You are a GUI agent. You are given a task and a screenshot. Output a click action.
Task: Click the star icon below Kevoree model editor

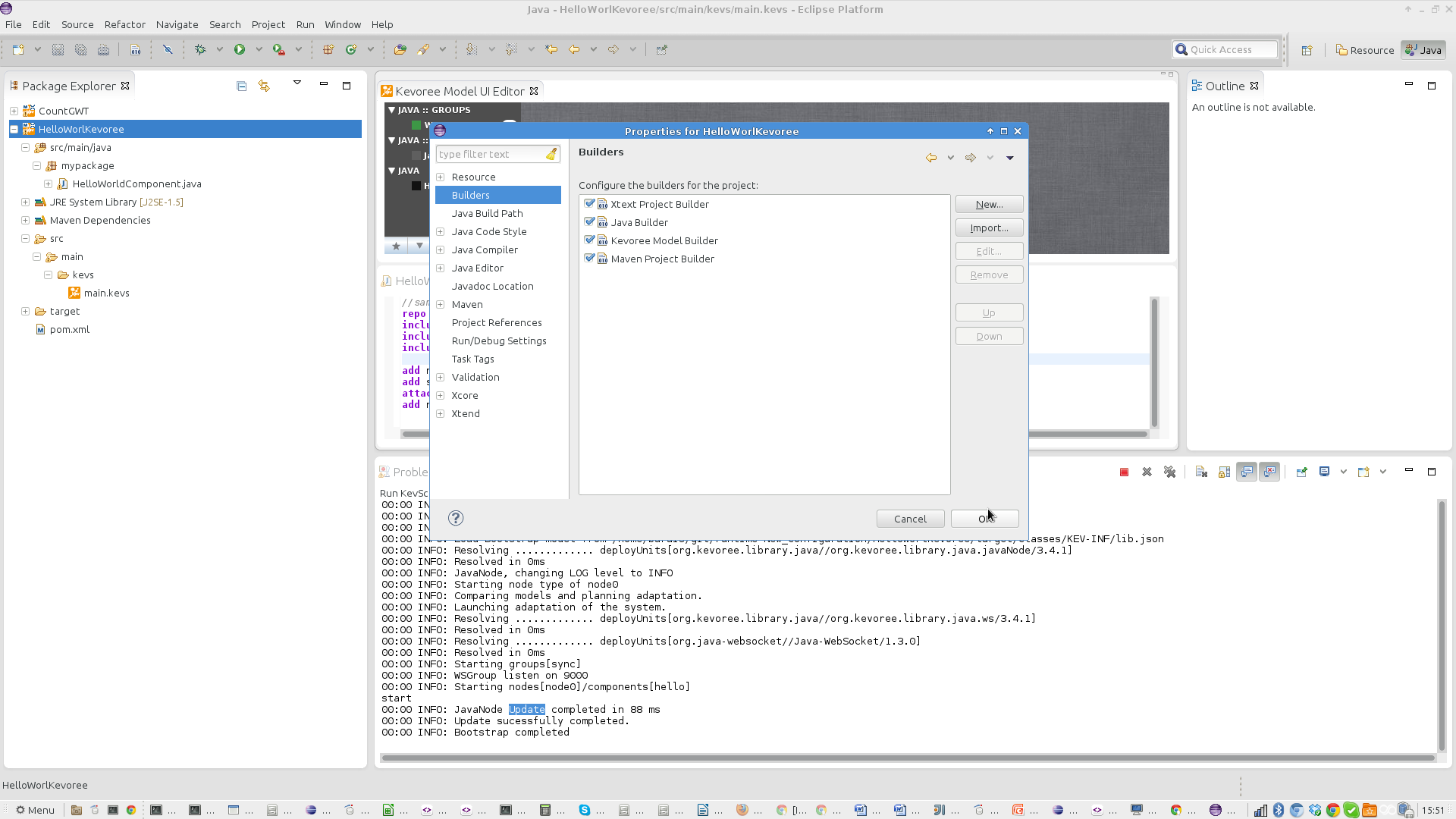[396, 246]
